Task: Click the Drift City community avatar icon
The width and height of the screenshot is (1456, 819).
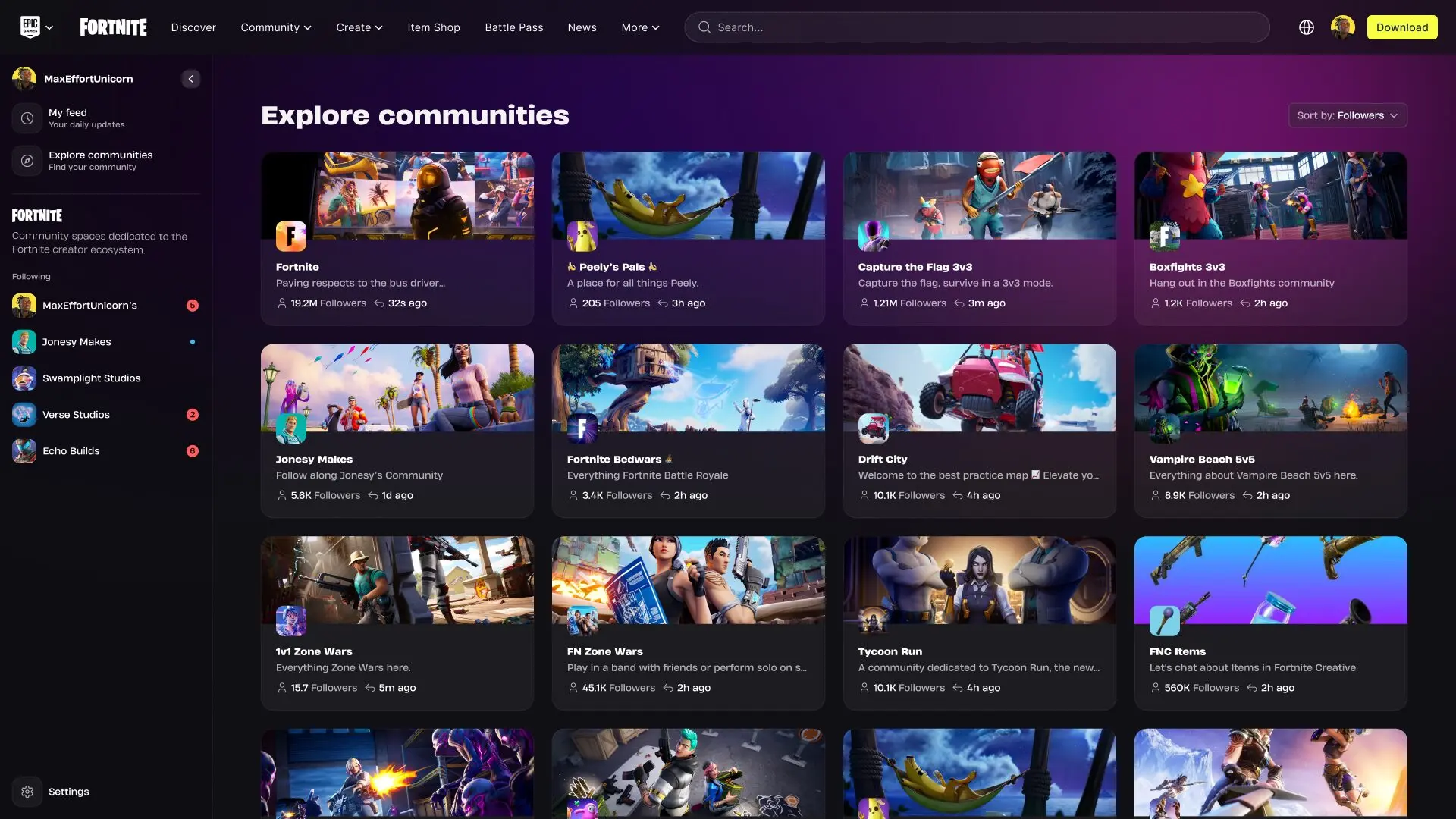Action: pyautogui.click(x=873, y=428)
